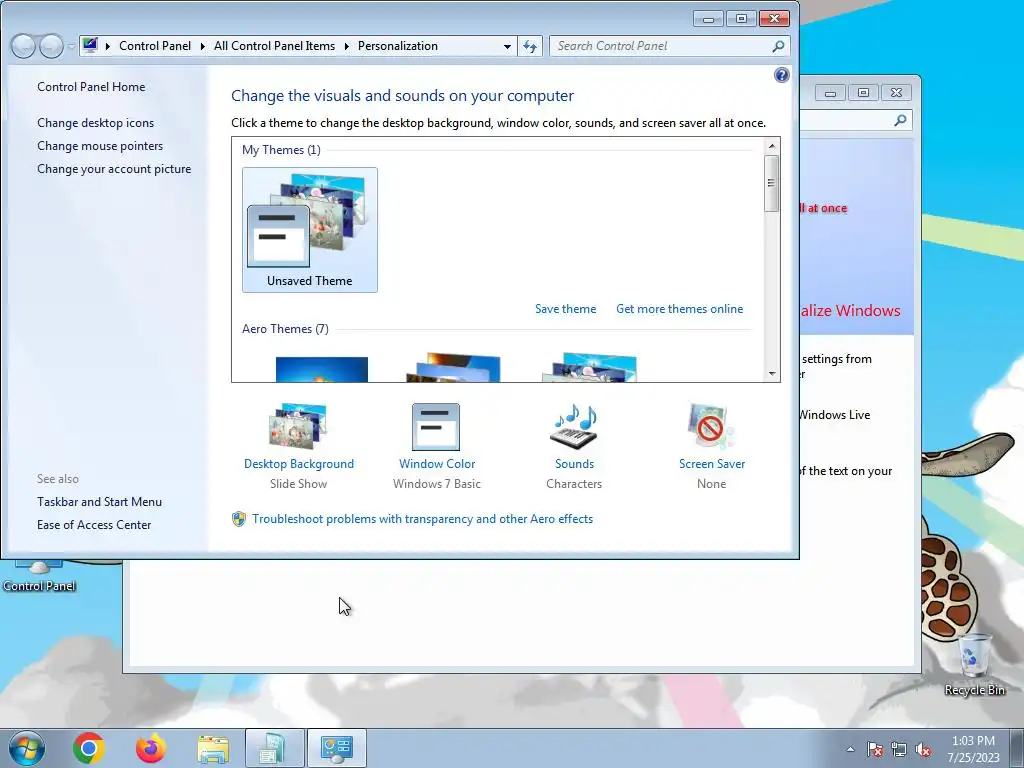Screen dimensions: 1024x768
Task: Launch Google Chrome from taskbar
Action: click(x=89, y=748)
